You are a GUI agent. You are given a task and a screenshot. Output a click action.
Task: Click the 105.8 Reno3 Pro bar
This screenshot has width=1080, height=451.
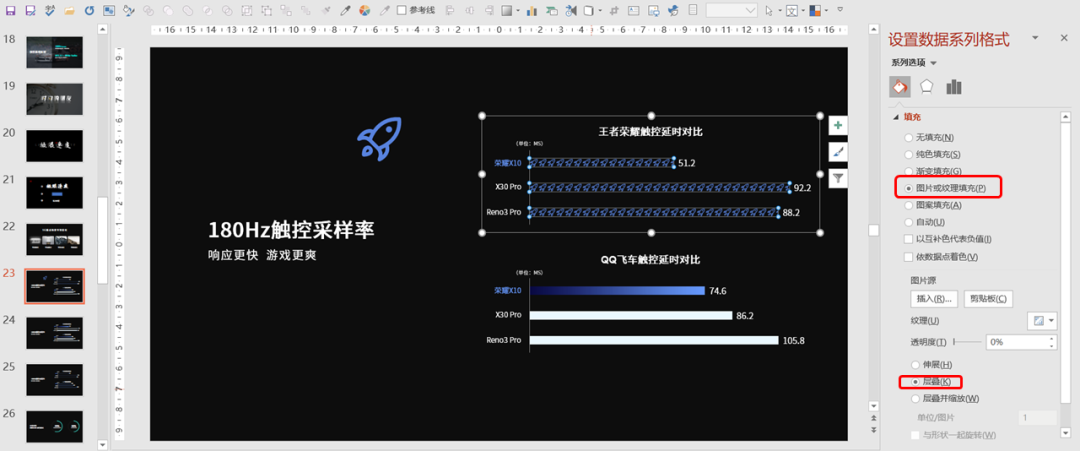pyautogui.click(x=654, y=340)
